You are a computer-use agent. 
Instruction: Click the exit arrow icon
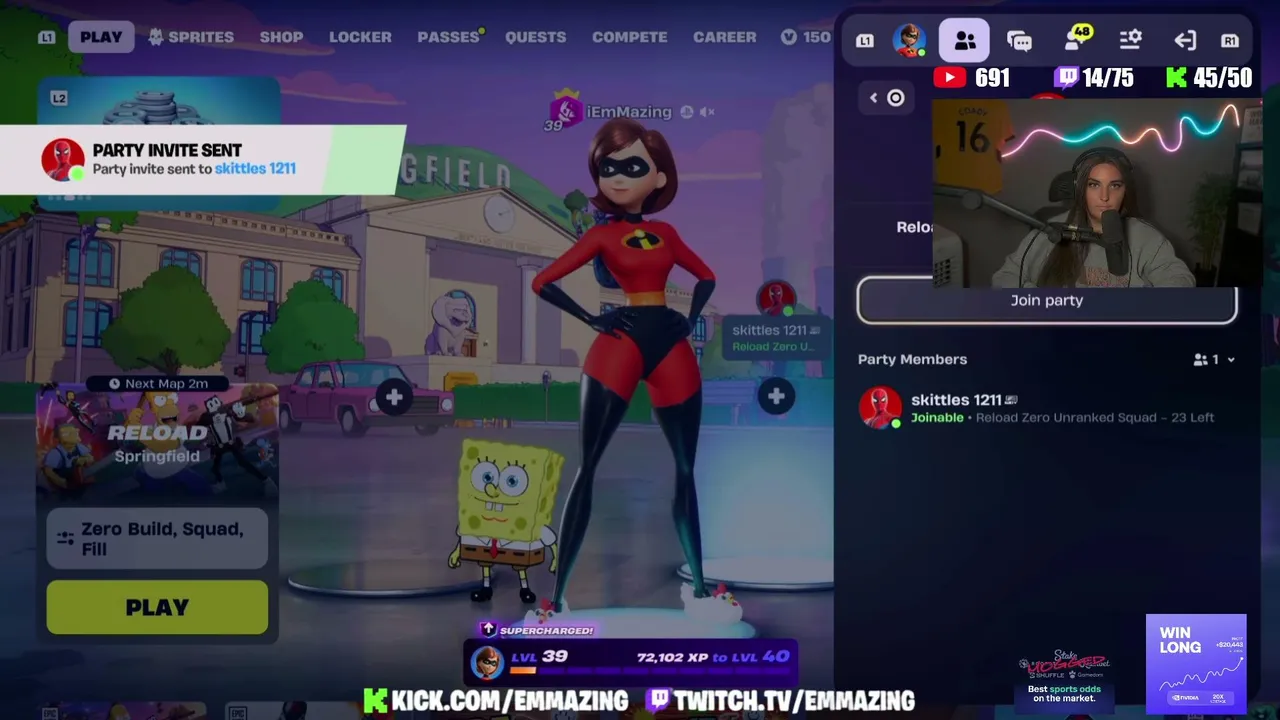pos(1185,40)
